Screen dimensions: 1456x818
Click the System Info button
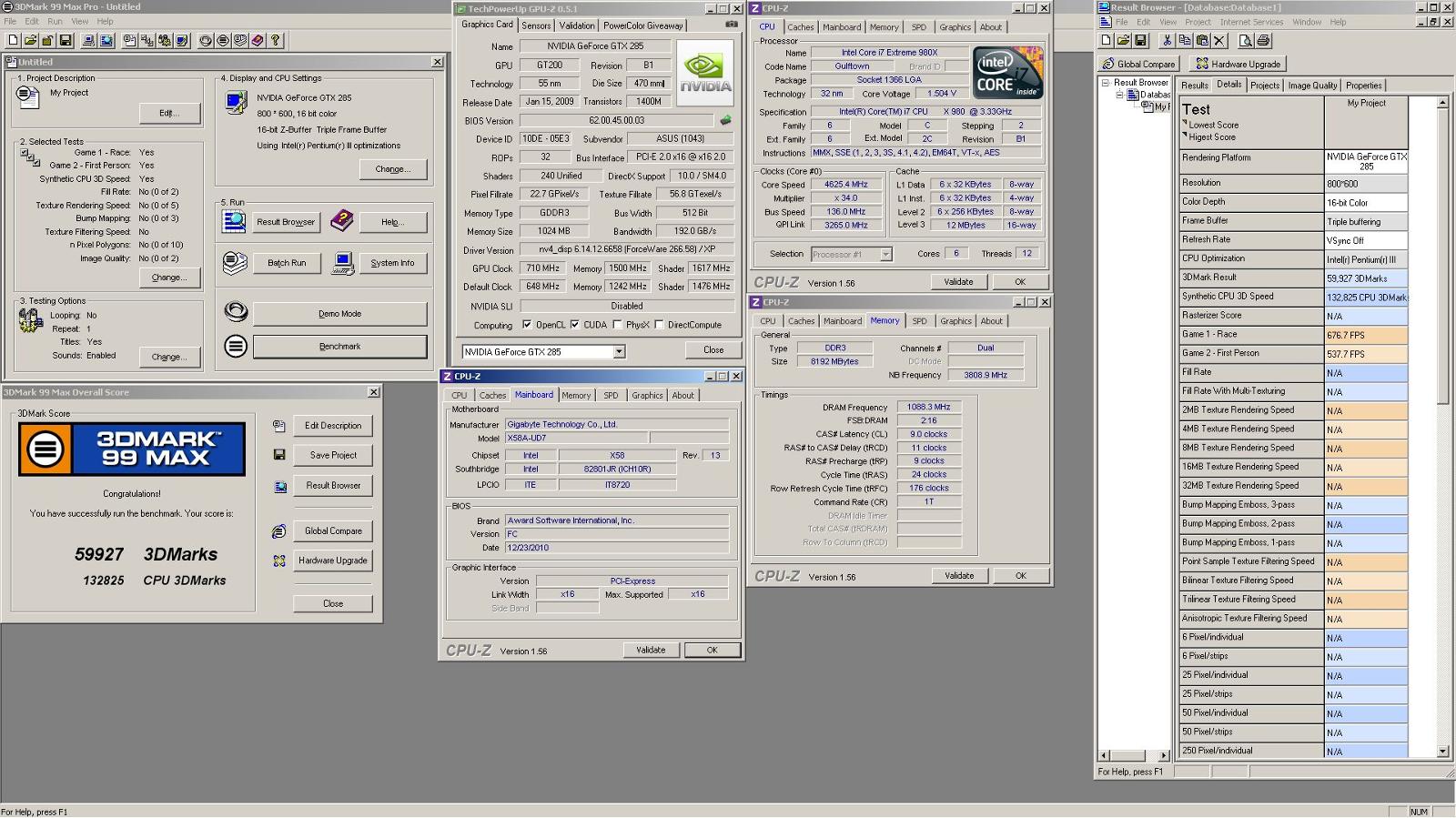tap(392, 263)
